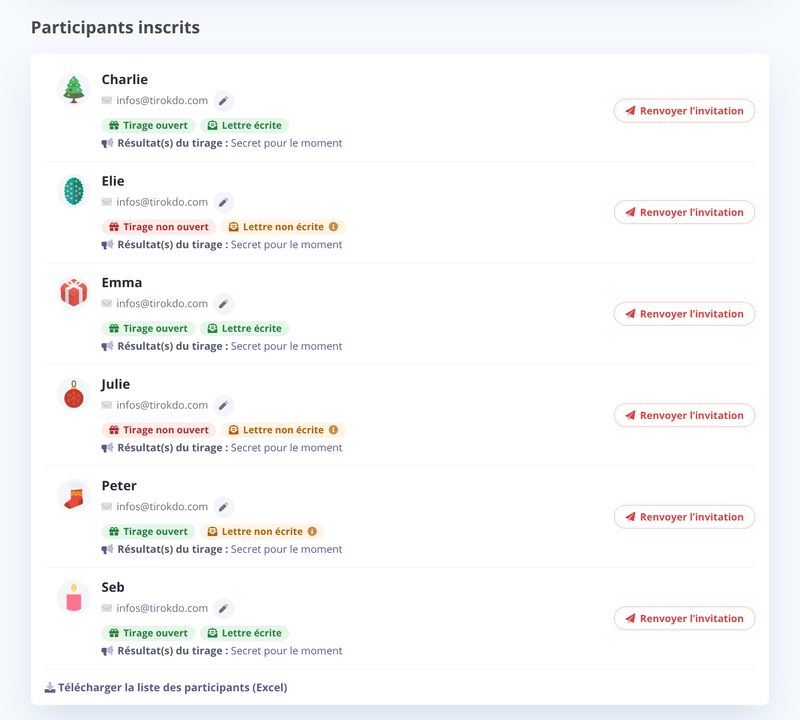Click Elie's infos@tirokdo.com email address

[162, 202]
